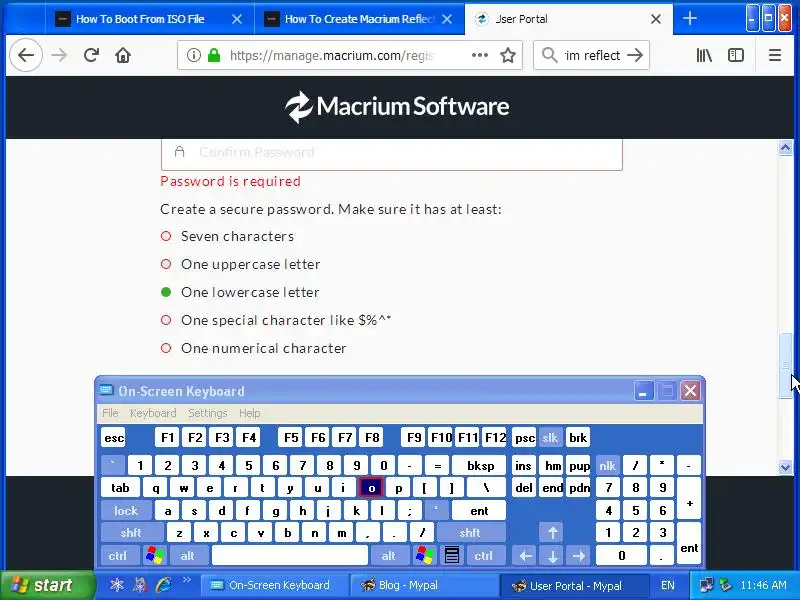Open a new tab with plus

coord(689,19)
